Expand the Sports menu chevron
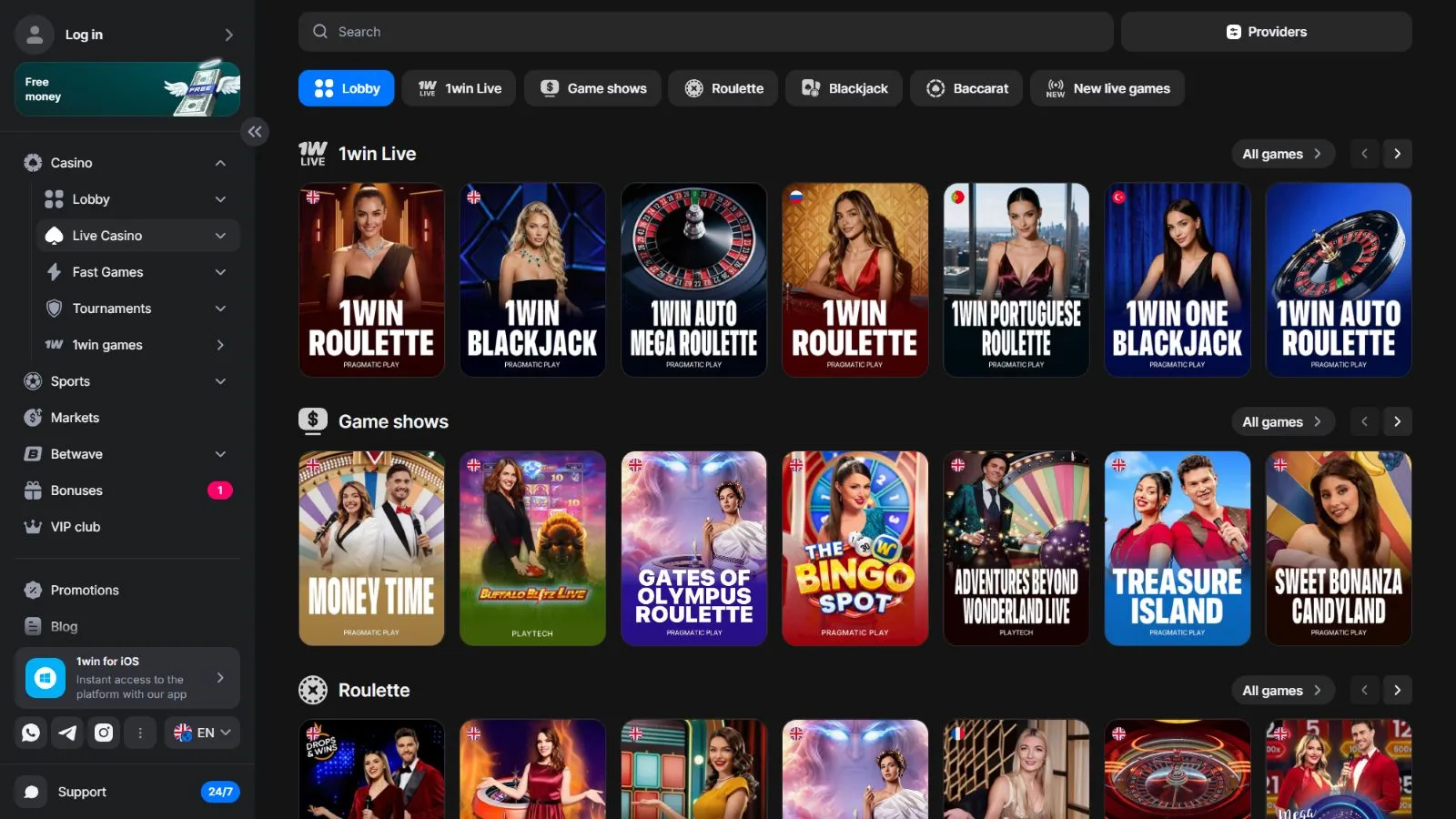1456x819 pixels. (x=220, y=381)
